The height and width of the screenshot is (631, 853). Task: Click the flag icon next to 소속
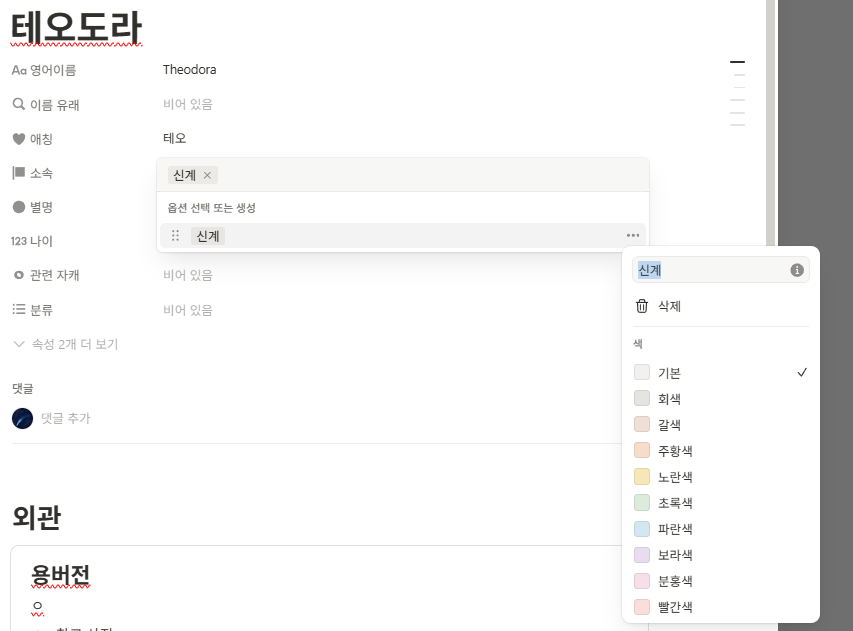click(x=18, y=173)
